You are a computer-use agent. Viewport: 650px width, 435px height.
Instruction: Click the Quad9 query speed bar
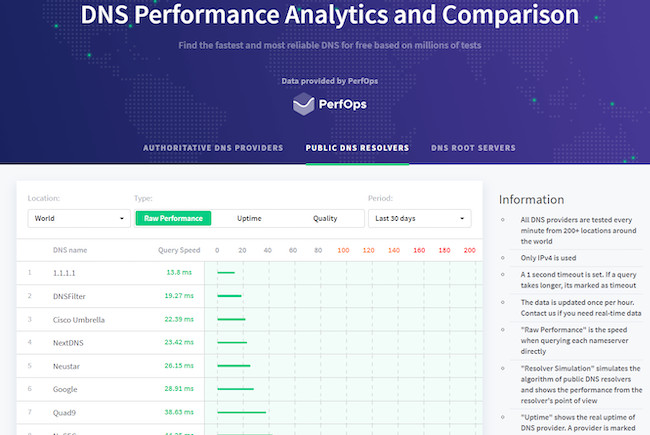241,412
